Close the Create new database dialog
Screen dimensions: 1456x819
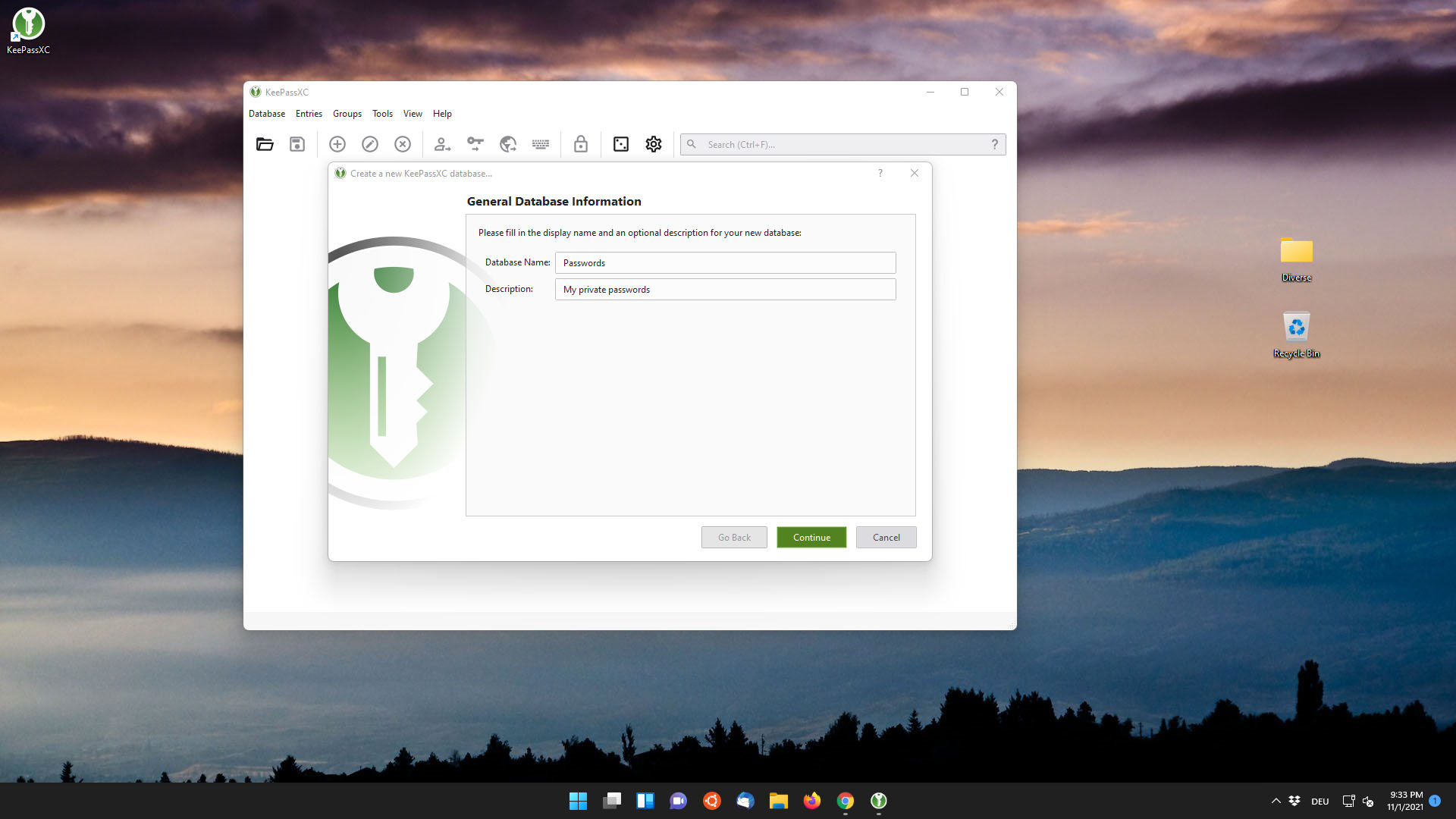915,173
